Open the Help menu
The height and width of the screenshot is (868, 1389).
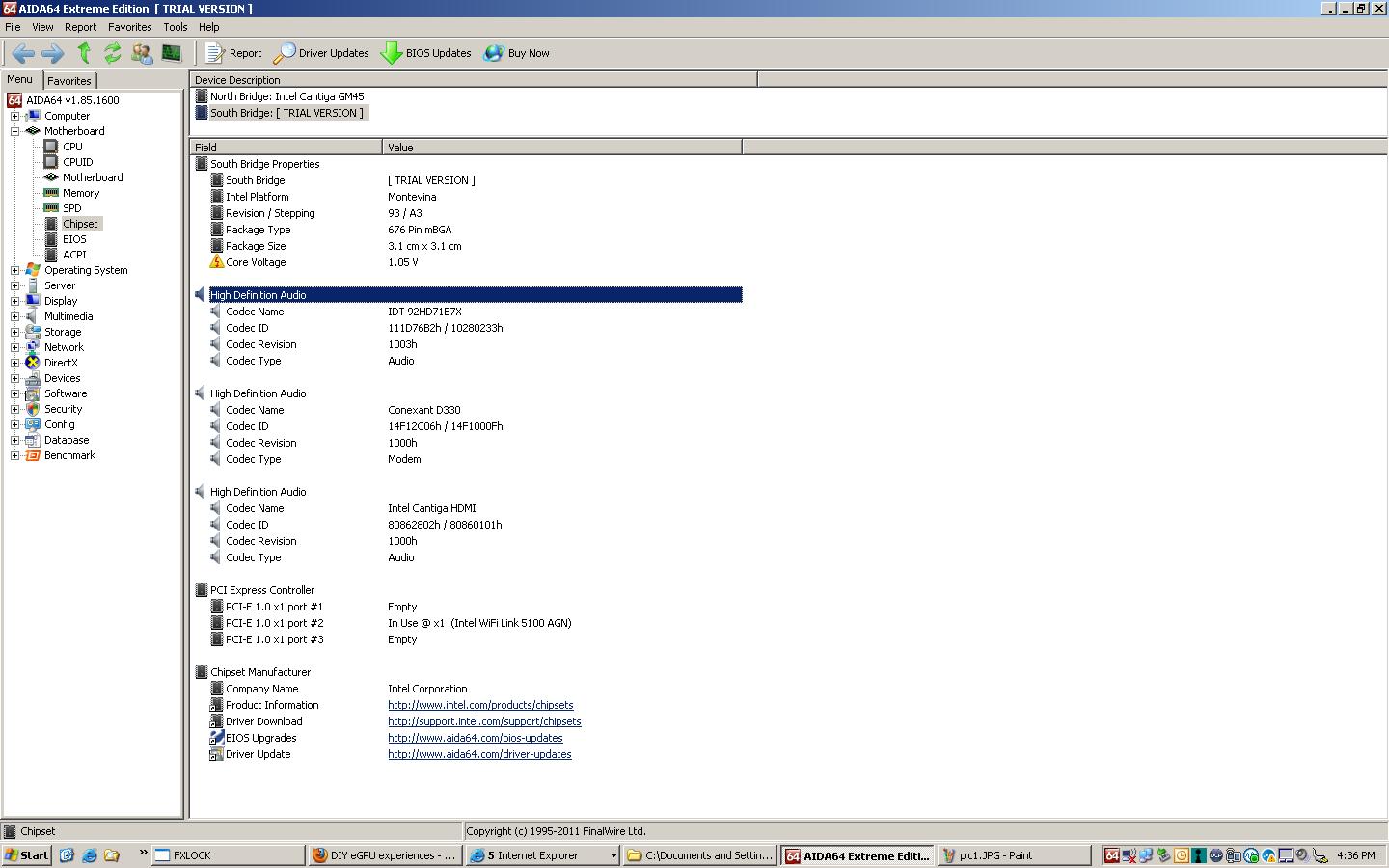tap(208, 27)
